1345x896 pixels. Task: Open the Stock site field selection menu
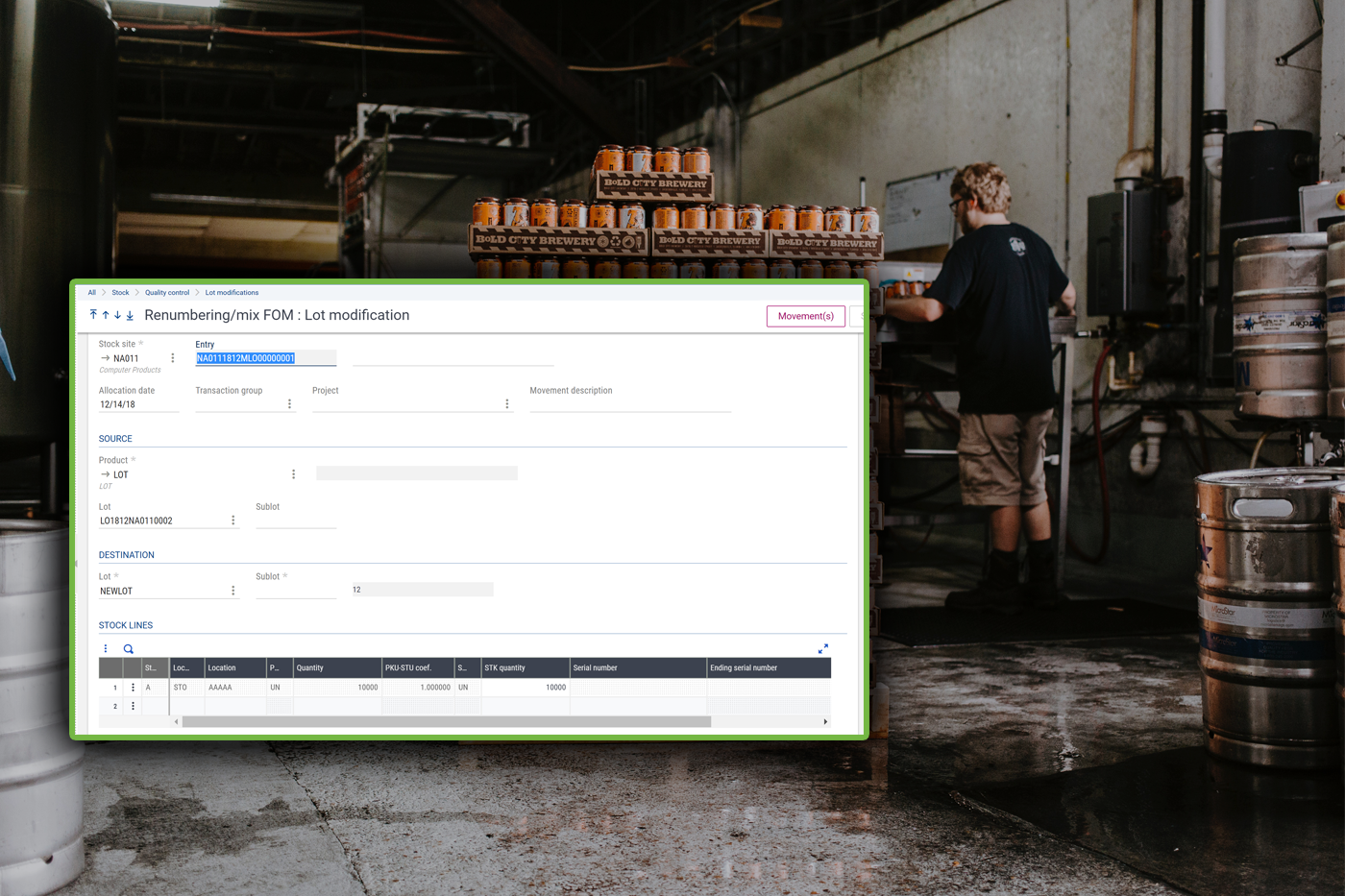pos(173,358)
